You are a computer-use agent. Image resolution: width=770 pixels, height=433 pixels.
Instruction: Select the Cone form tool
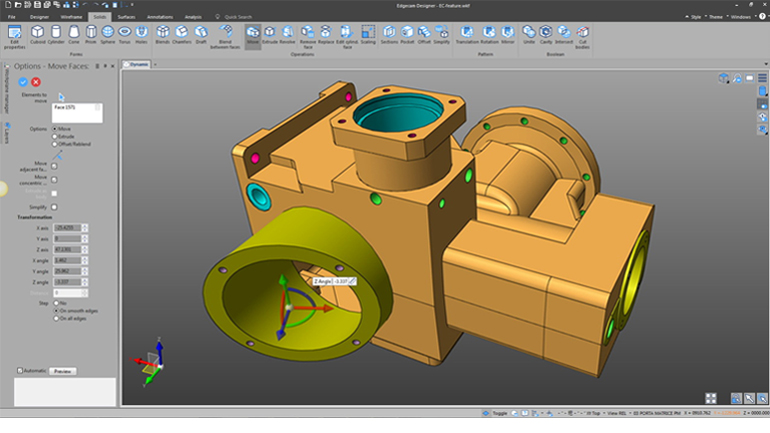tap(74, 35)
